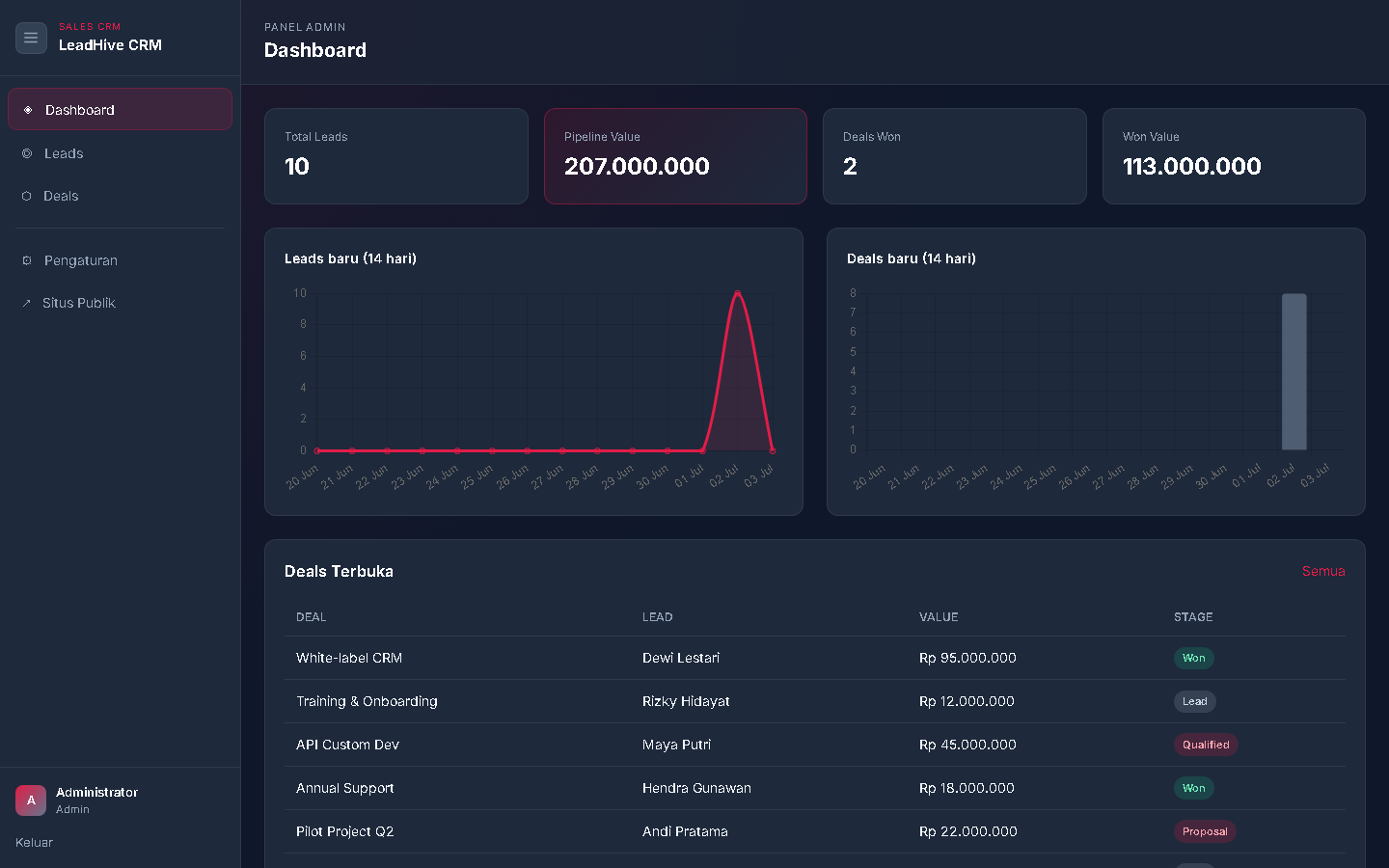Click the 02 Jul bar in Deals baru chart
Viewport: 1389px width, 868px height.
point(1294,371)
